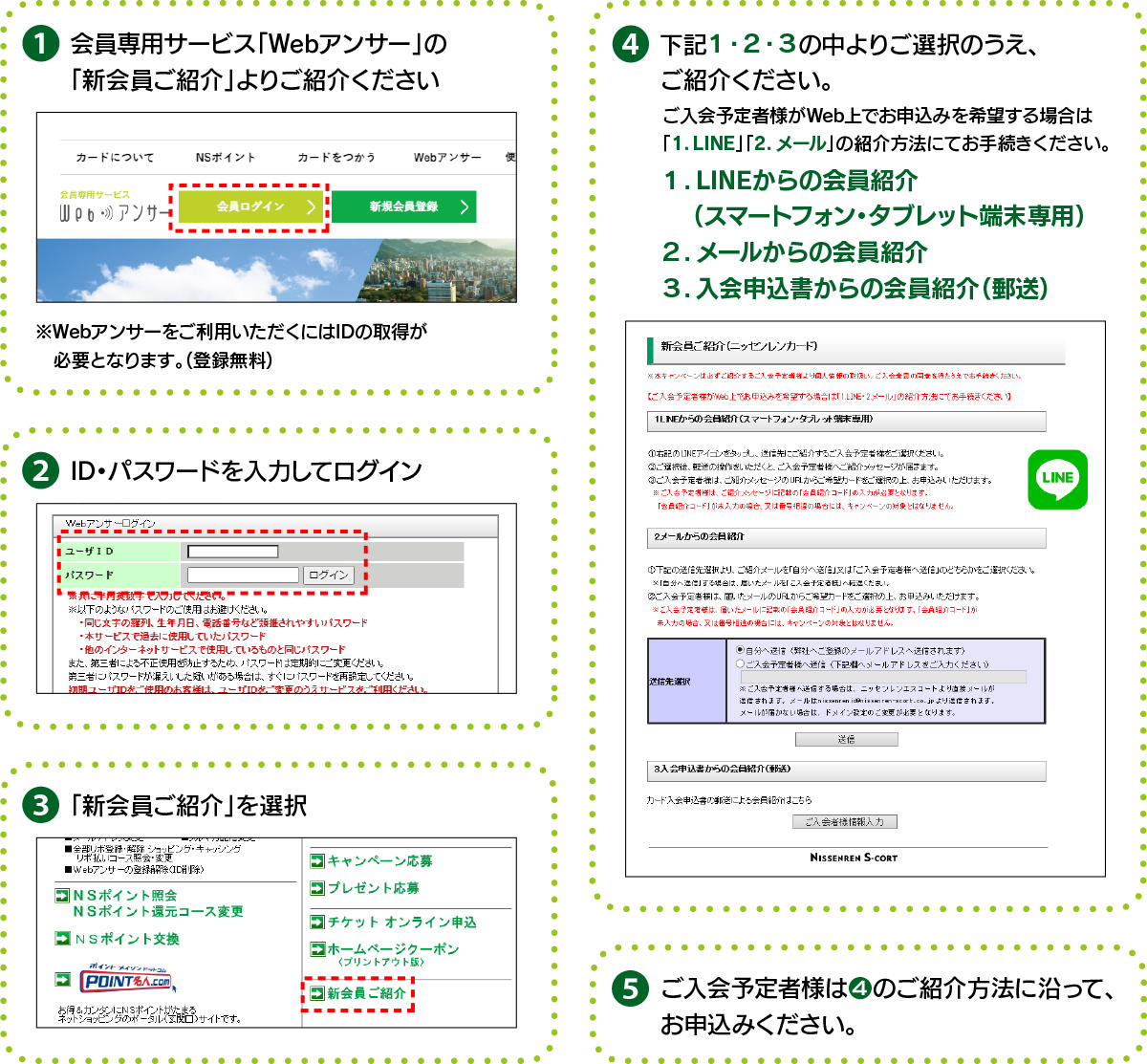Click section bar 2メールからの会員紹介
The height and width of the screenshot is (1064, 1147).
846,537
